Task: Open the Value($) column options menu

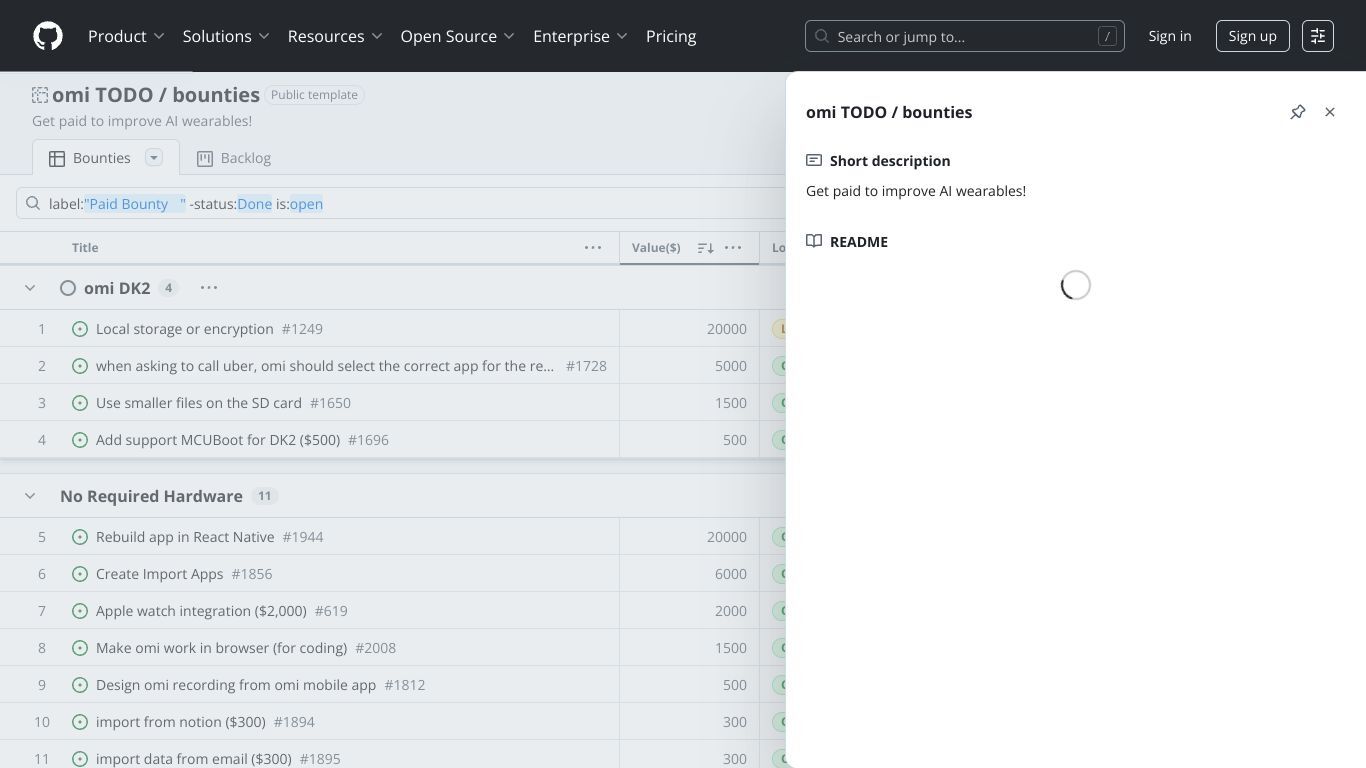Action: (733, 248)
